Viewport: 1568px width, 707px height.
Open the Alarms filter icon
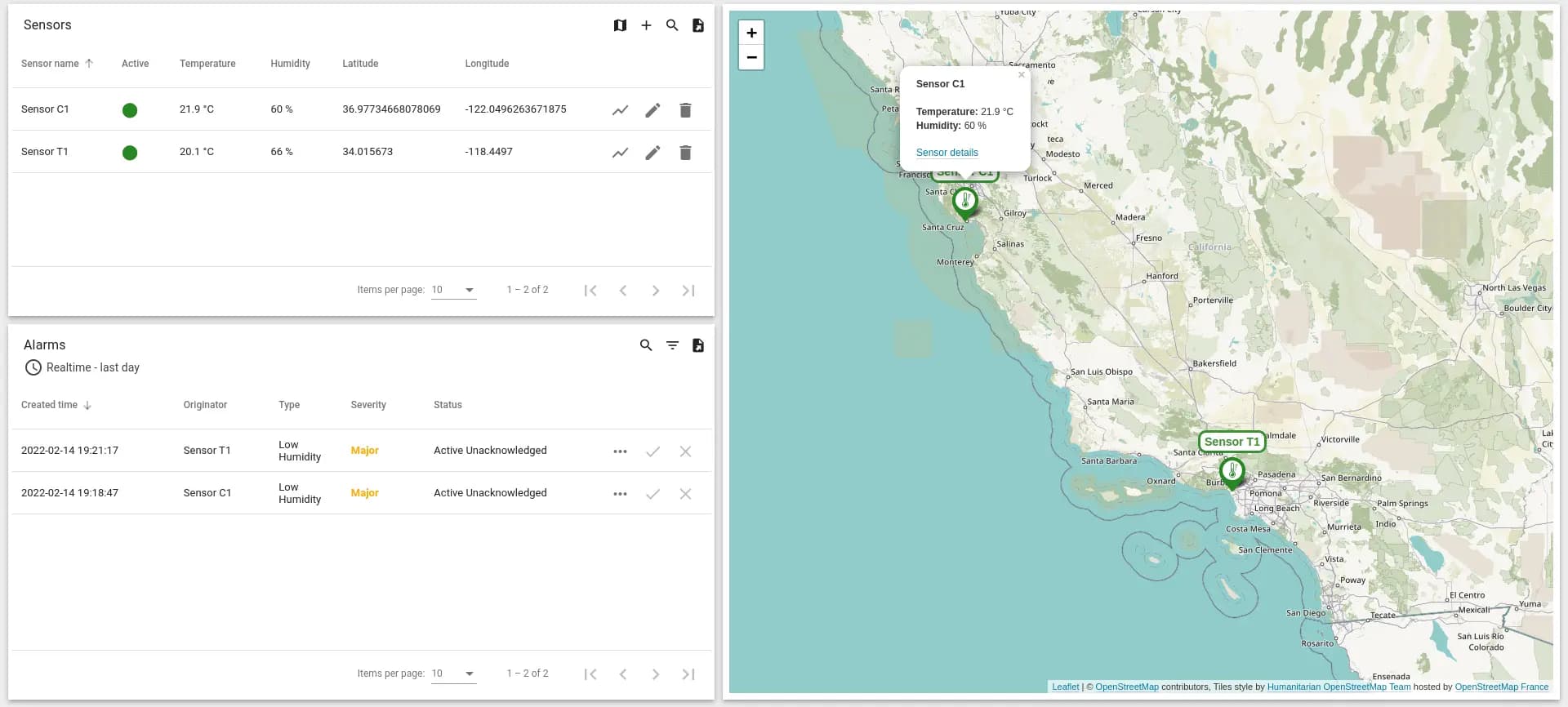pos(672,345)
